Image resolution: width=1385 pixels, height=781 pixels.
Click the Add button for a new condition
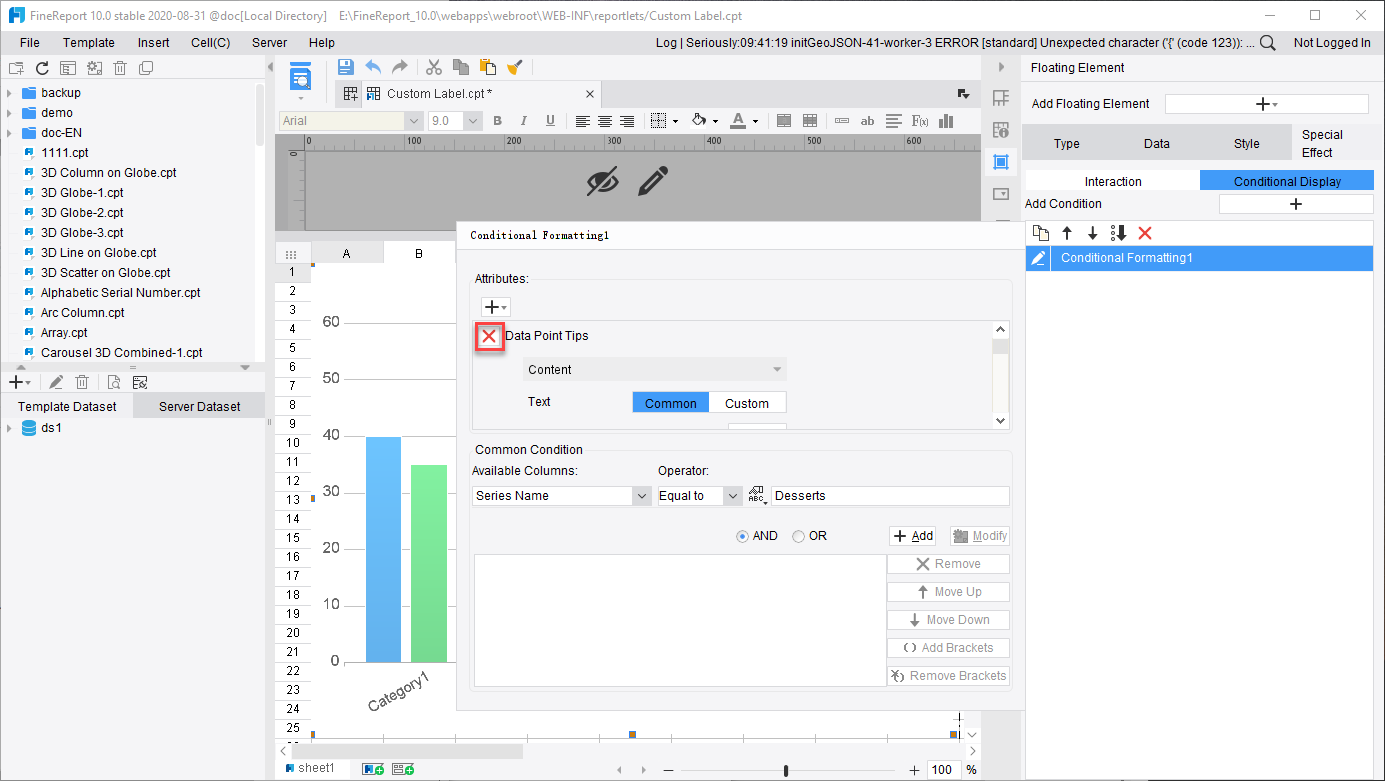[912, 535]
